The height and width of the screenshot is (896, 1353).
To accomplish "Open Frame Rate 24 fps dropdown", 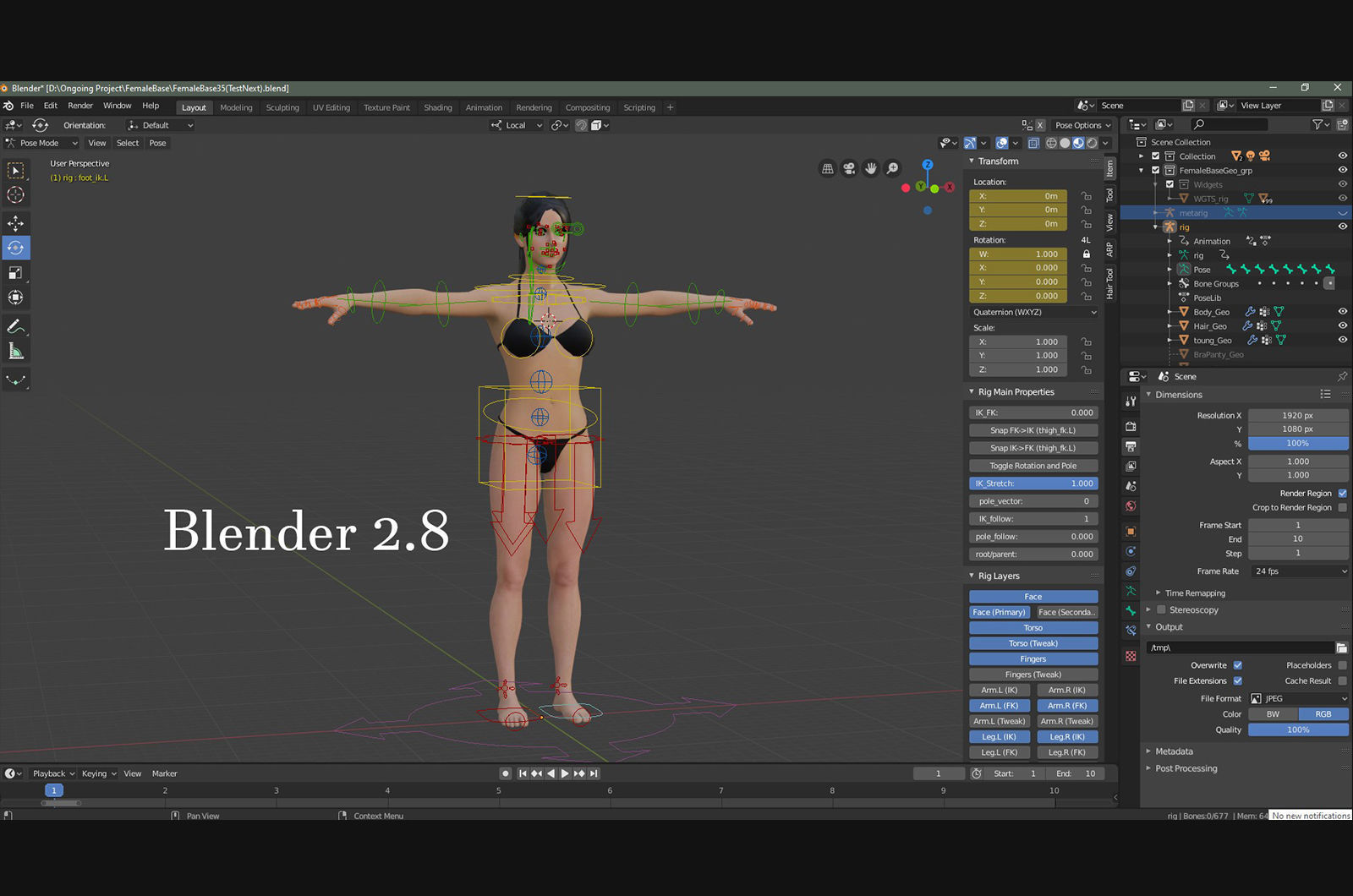I will pos(1299,571).
